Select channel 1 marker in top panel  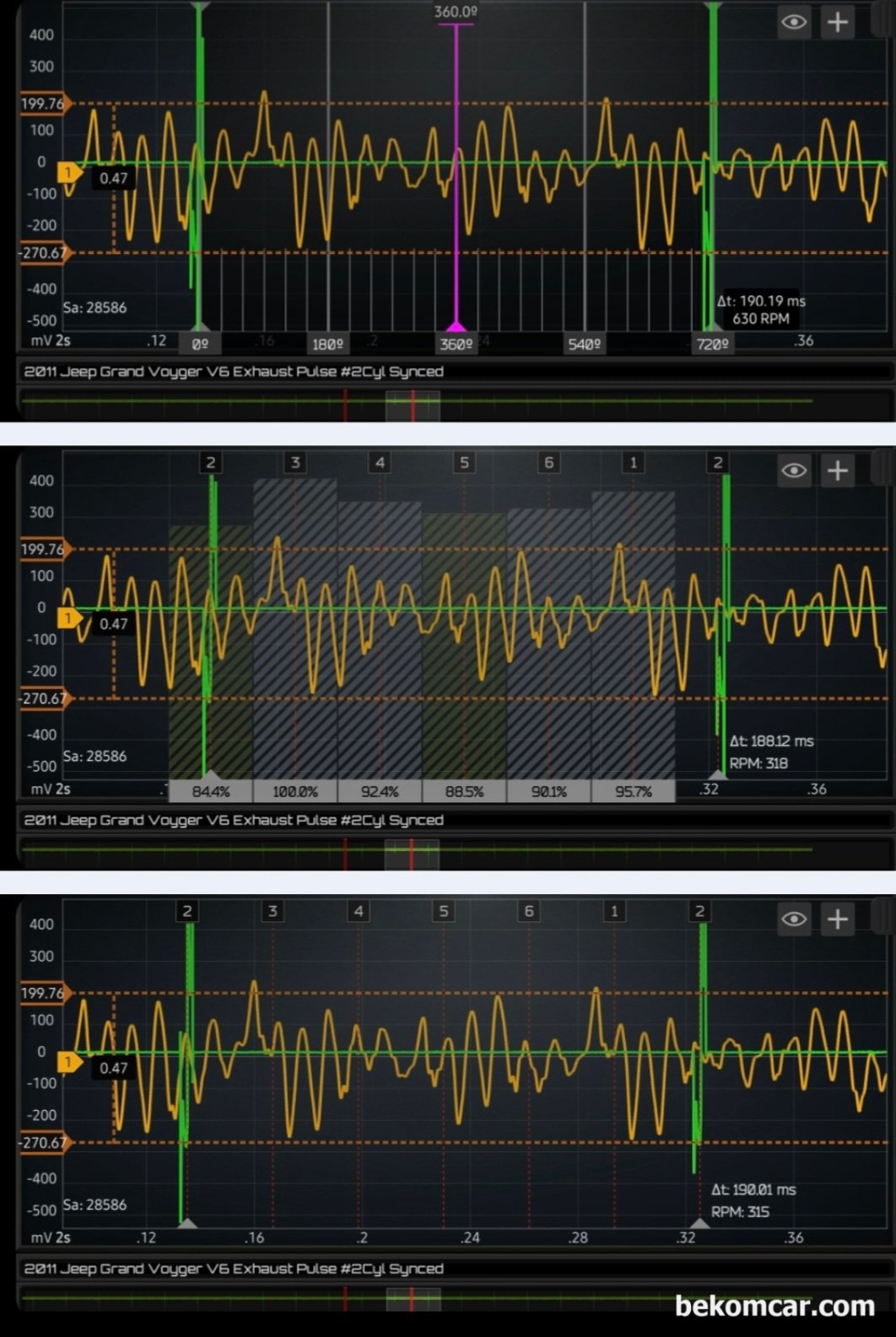[x=68, y=173]
